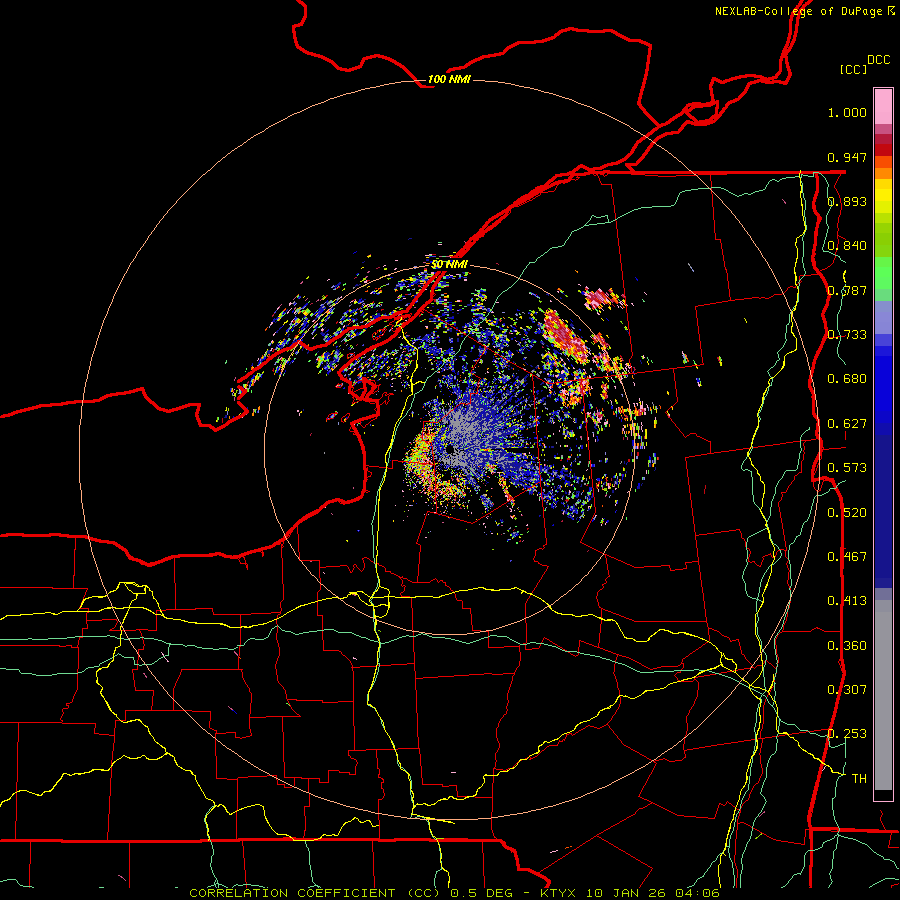Click the 0.573 scale value
The image size is (900, 900).
[847, 468]
